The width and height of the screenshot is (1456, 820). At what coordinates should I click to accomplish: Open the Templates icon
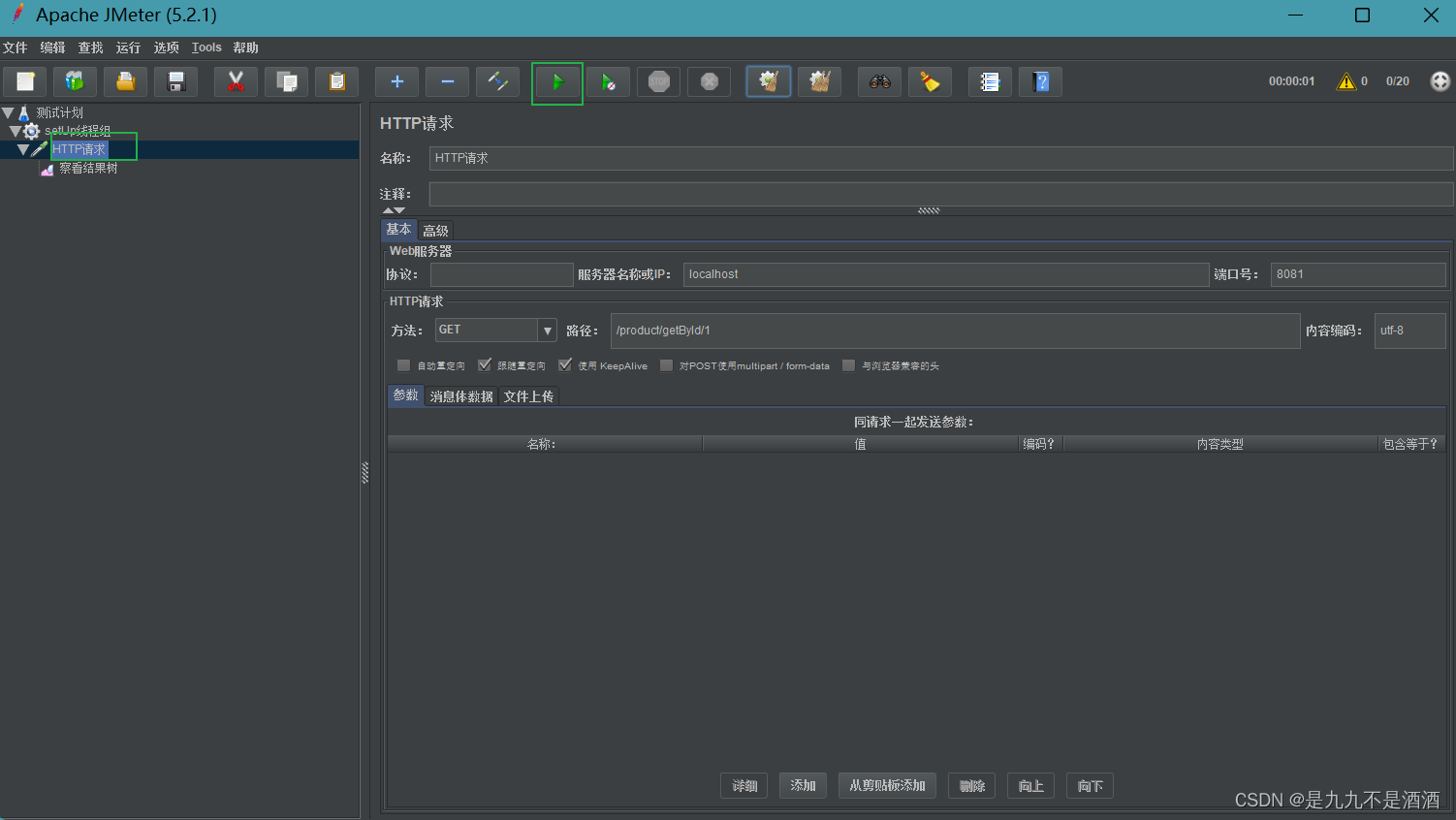pos(75,81)
